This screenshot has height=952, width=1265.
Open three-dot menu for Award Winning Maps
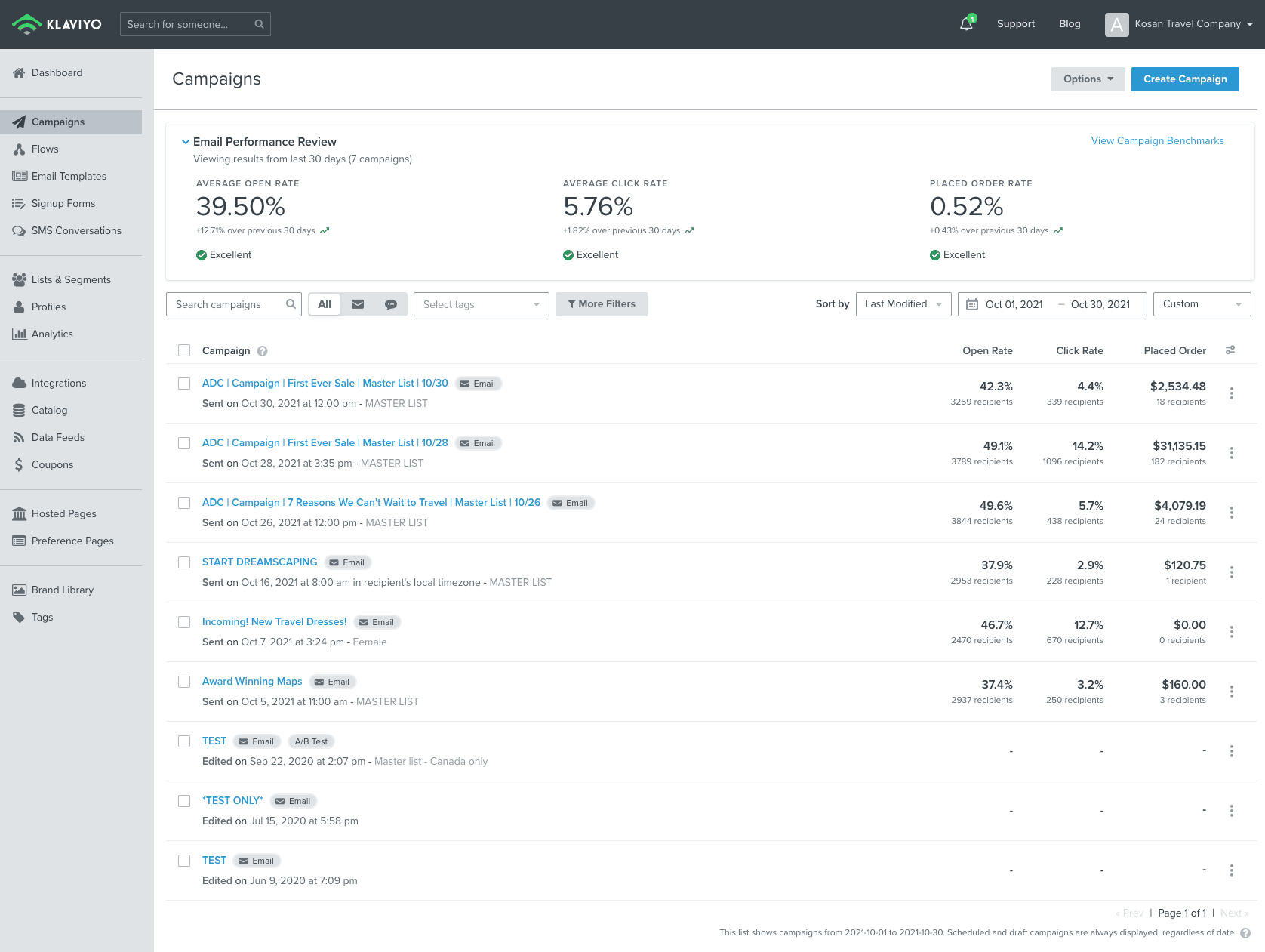[1231, 692]
